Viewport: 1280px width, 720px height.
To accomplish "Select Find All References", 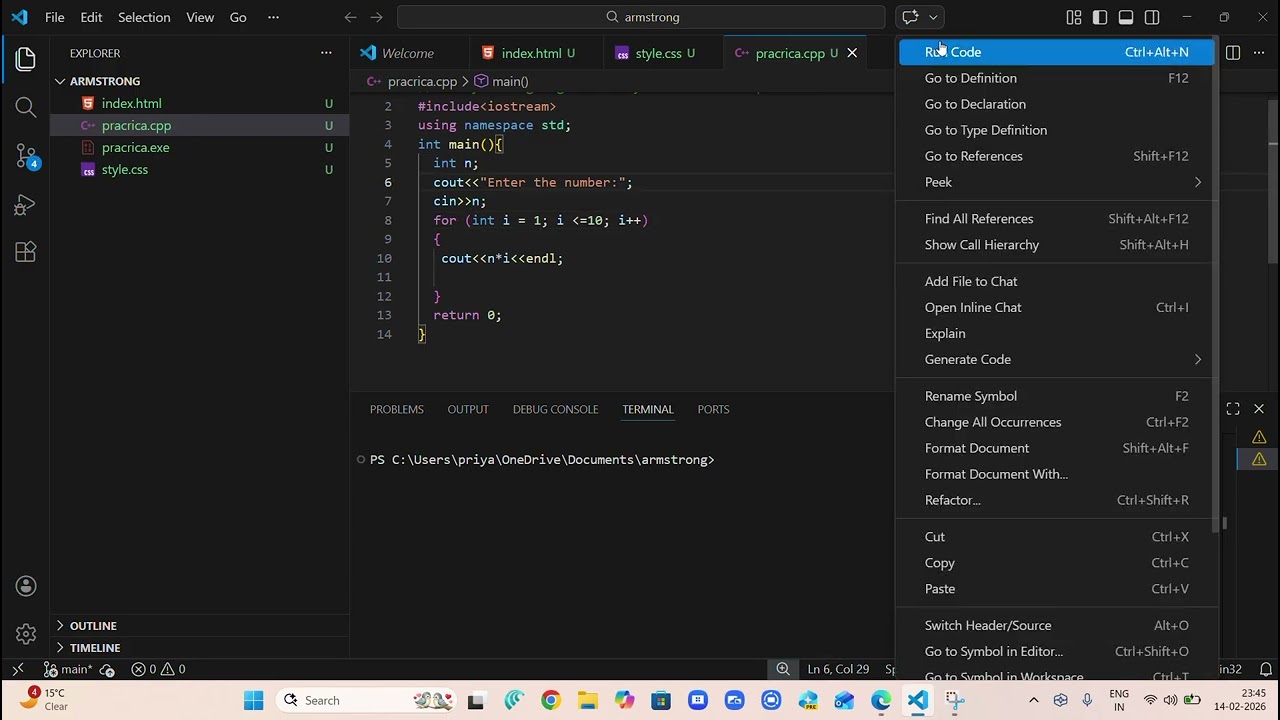I will [1056, 219].
